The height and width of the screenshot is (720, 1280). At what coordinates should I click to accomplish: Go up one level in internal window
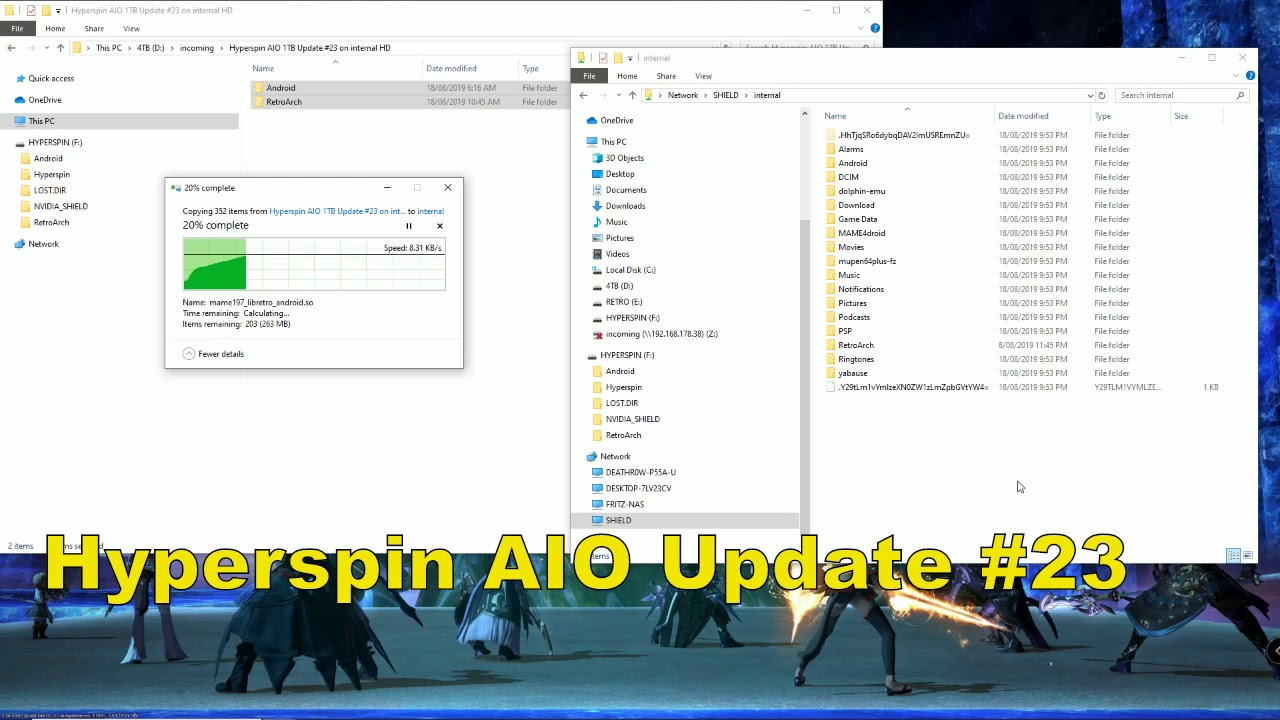click(x=632, y=95)
